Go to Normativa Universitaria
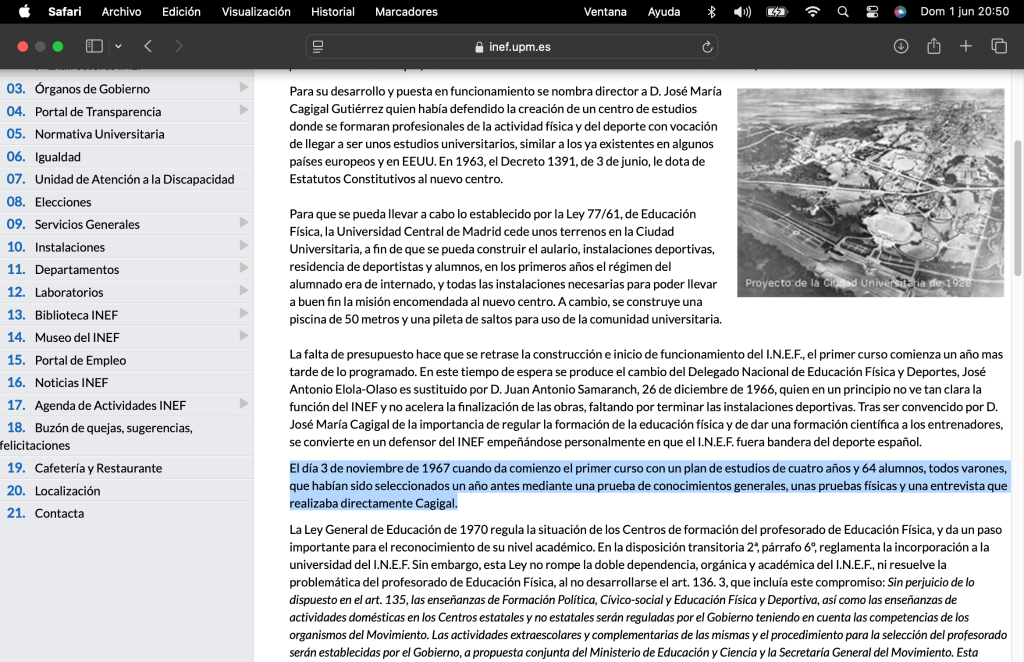This screenshot has width=1024, height=662. tap(99, 134)
